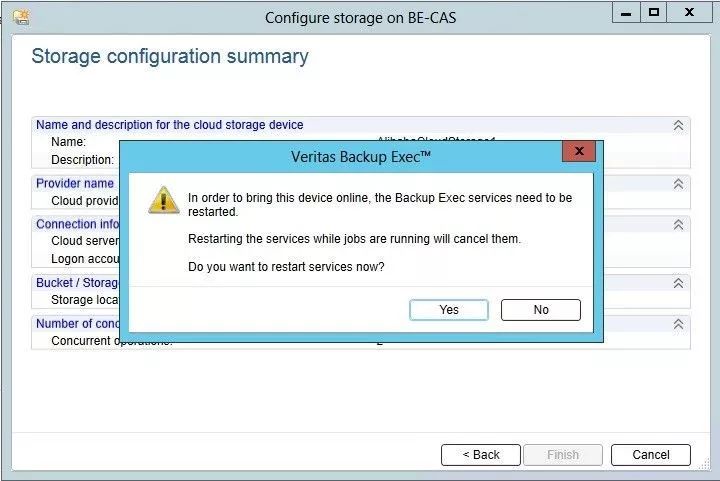Go back with the < Back button
Image resolution: width=720 pixels, height=481 pixels.
tap(481, 455)
